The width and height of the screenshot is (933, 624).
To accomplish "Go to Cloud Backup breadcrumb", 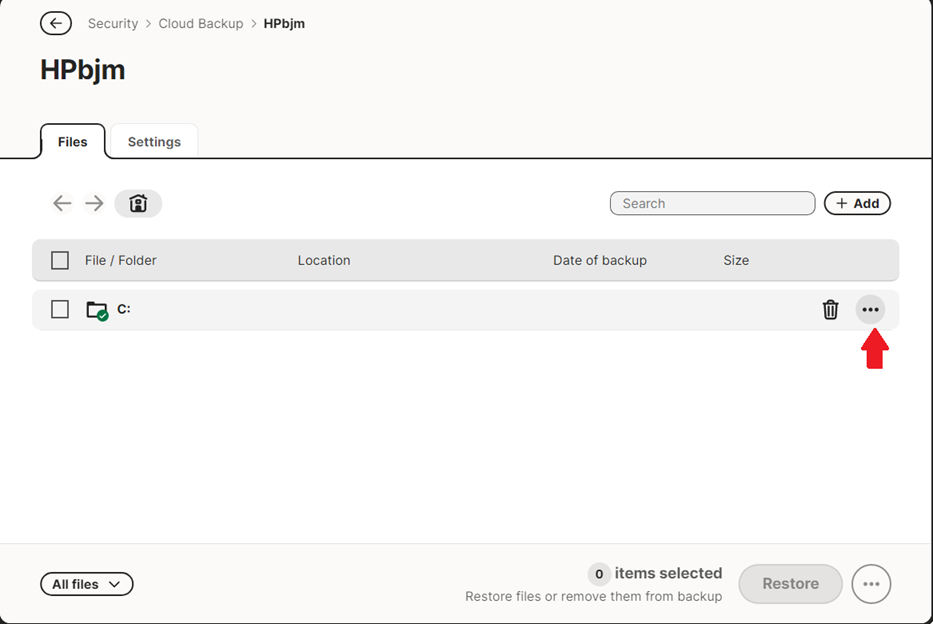I will click(201, 23).
